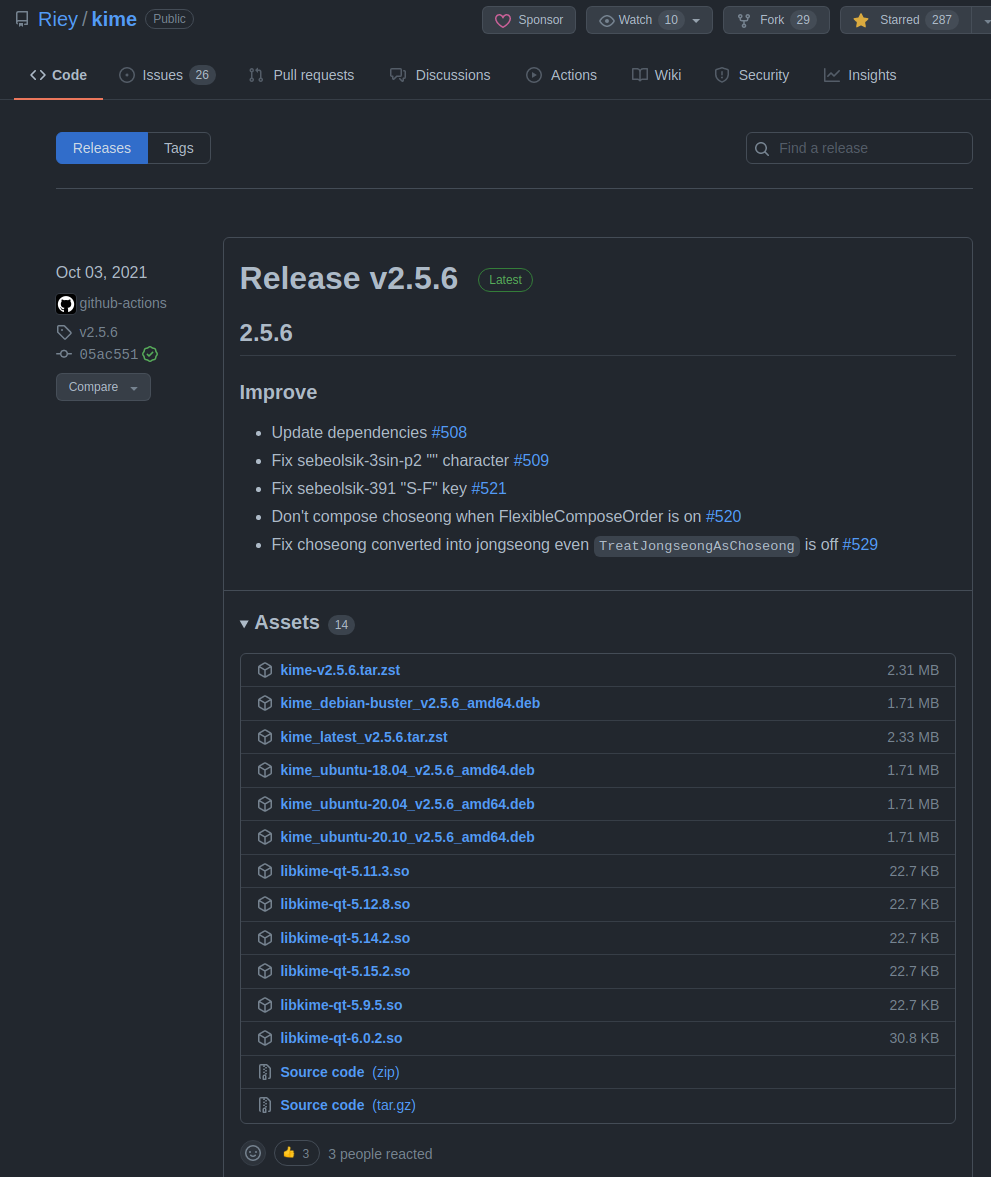This screenshot has width=991, height=1177.
Task: Click package icon for kime_latest tarball
Action: pyautogui.click(x=264, y=737)
